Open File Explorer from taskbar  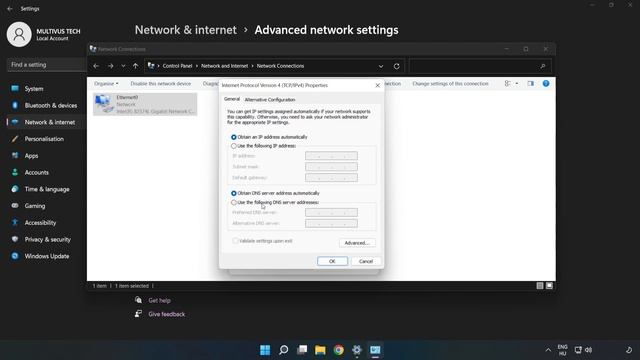pyautogui.click(x=320, y=350)
